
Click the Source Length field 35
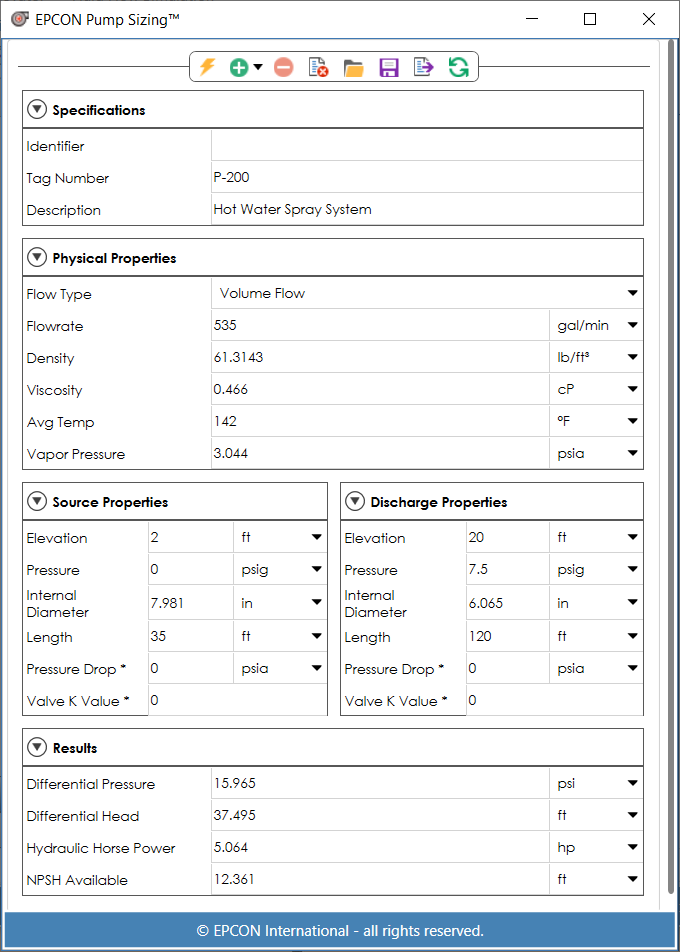tap(191, 636)
